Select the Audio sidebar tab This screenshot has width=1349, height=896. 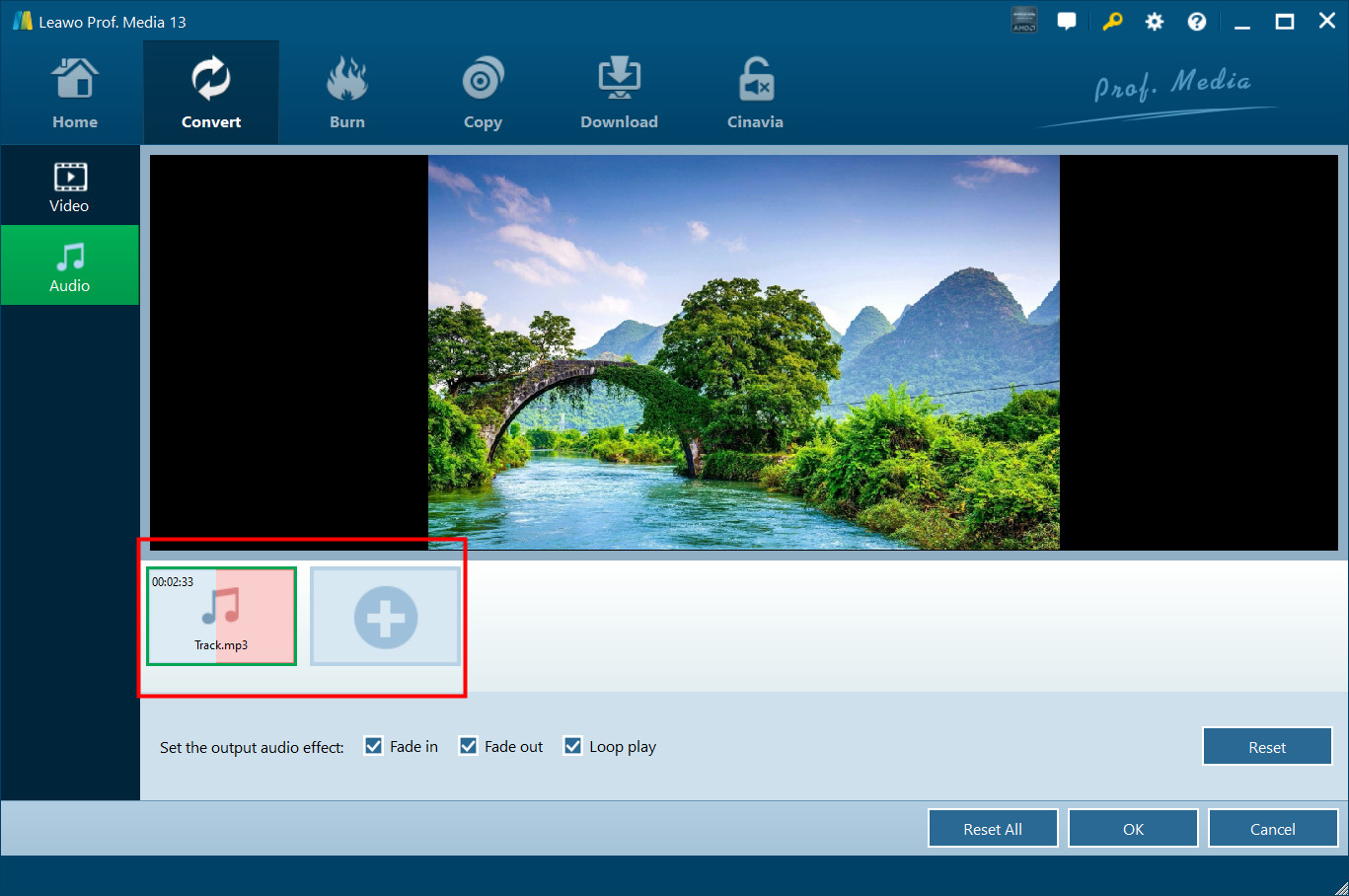click(x=69, y=266)
